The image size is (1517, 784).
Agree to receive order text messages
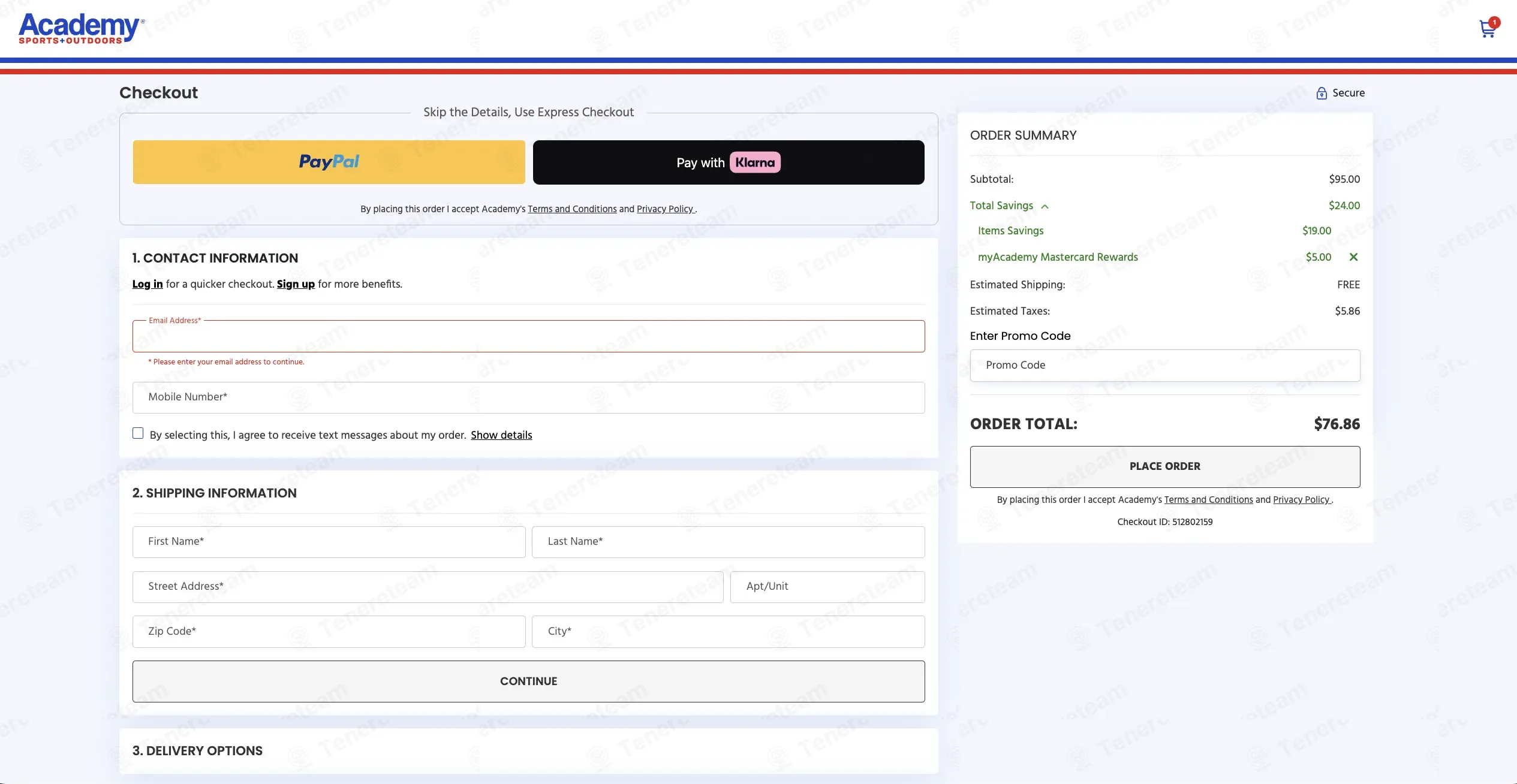(x=138, y=433)
